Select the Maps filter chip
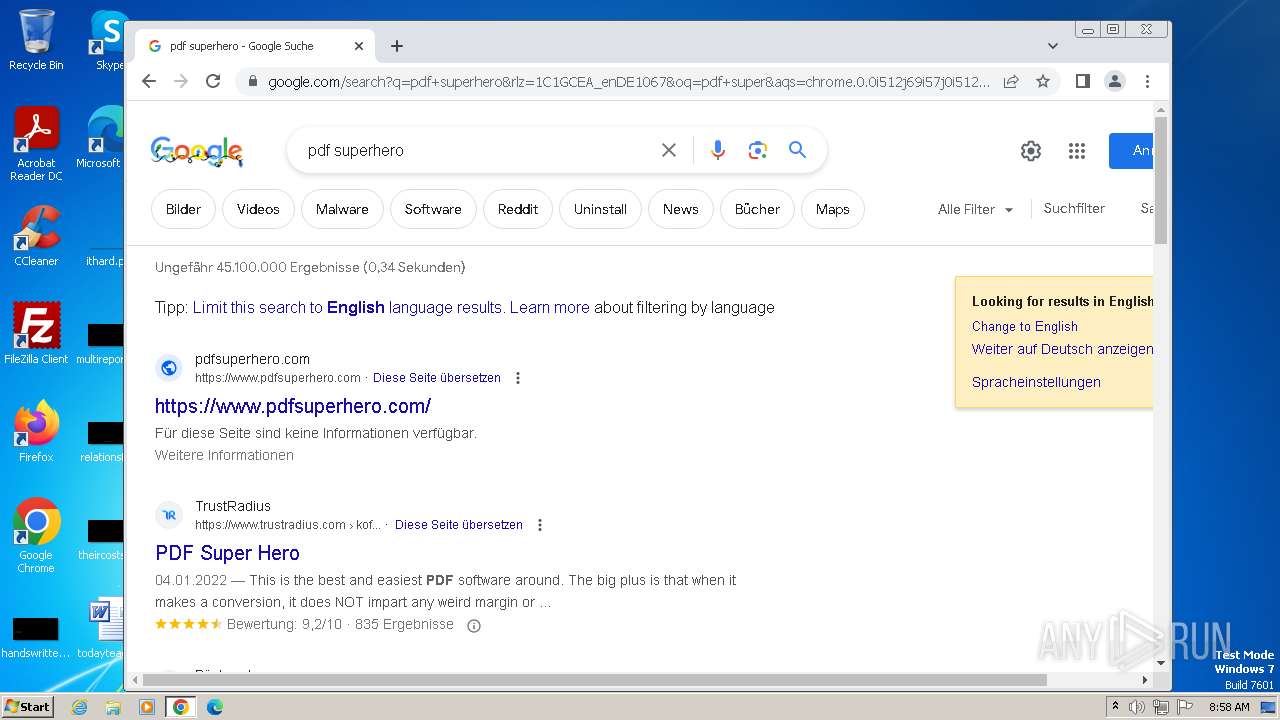The height and width of the screenshot is (720, 1280). 832,209
